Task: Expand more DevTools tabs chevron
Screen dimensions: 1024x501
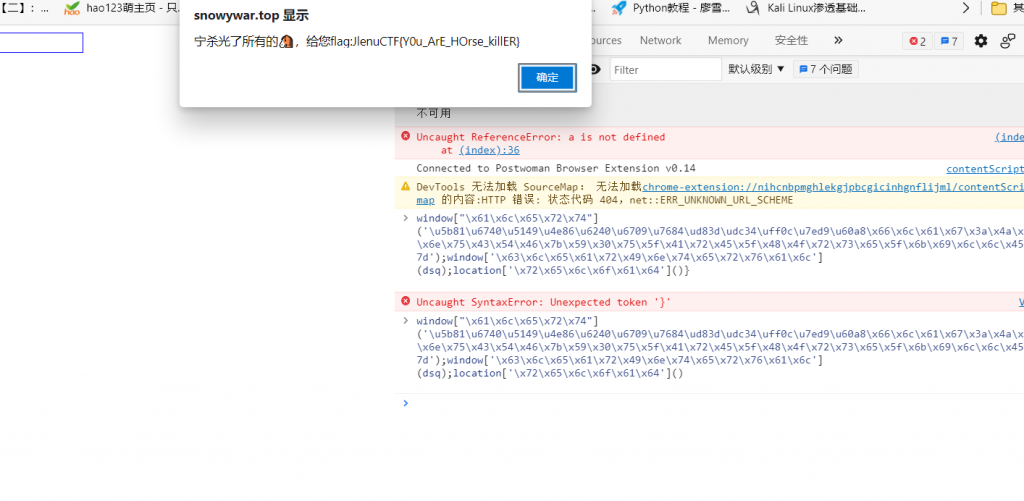Action: click(838, 41)
